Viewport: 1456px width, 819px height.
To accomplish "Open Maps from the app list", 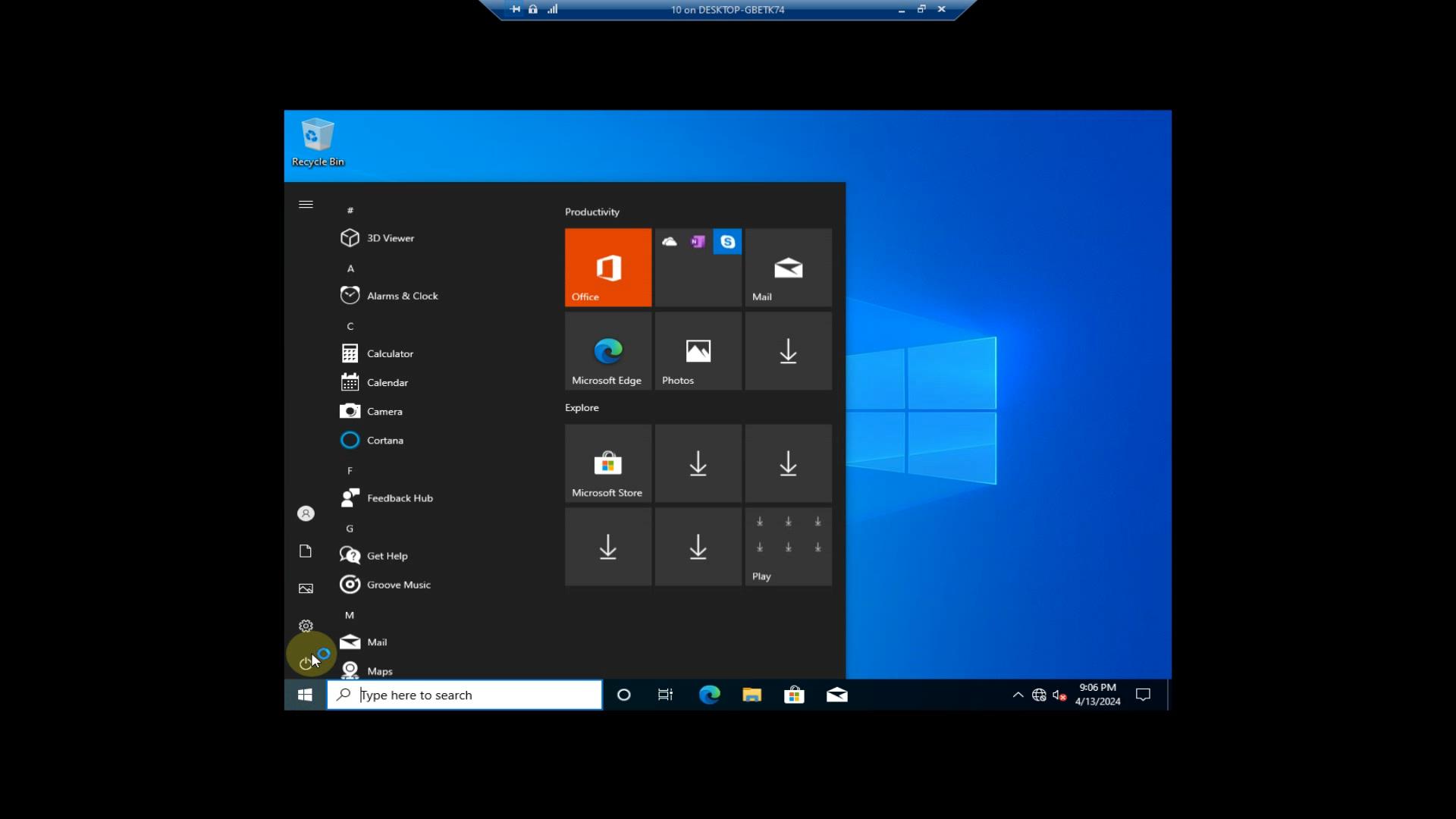I will [440, 670].
